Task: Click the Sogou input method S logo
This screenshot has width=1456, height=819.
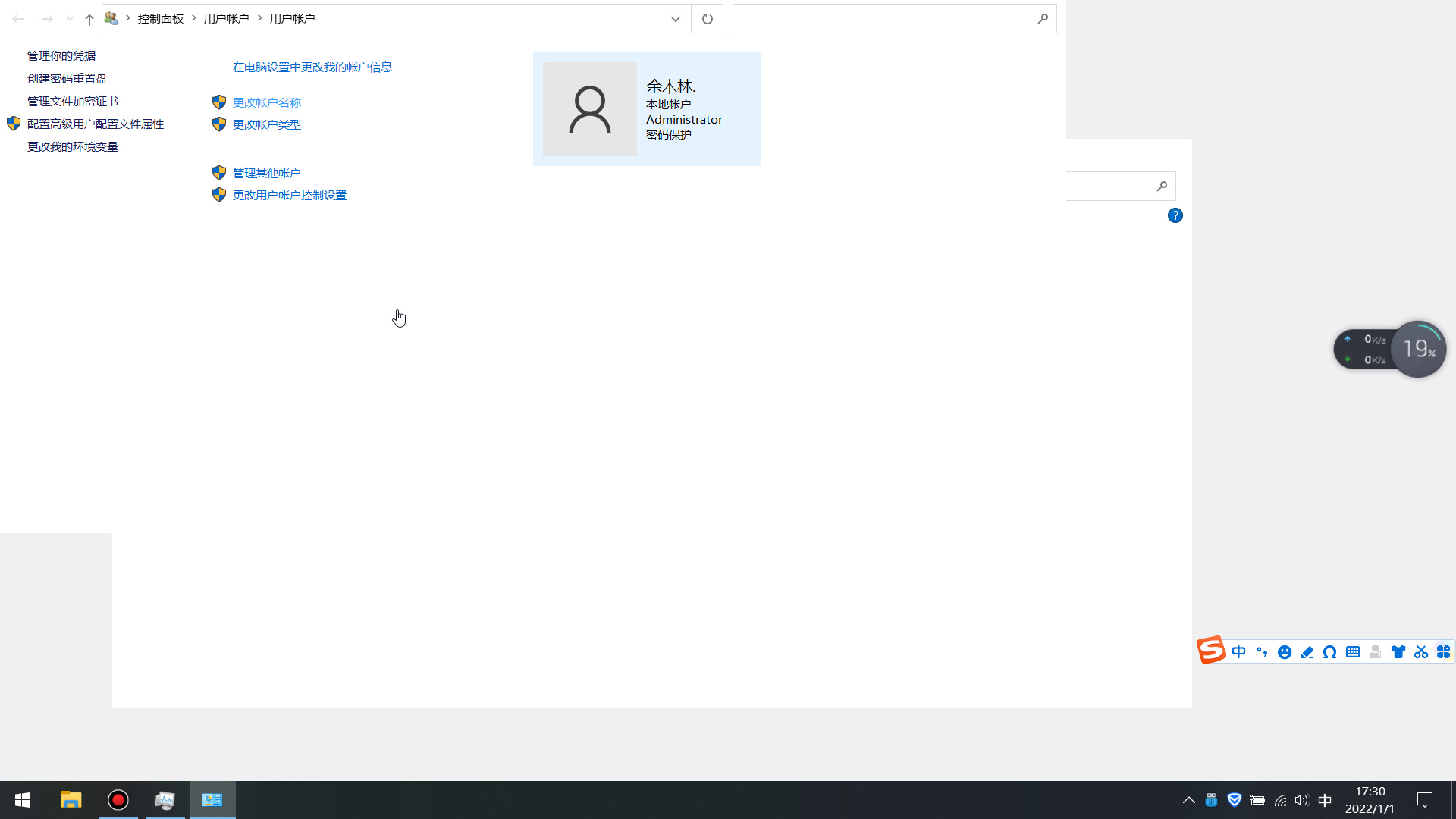Action: click(x=1211, y=650)
